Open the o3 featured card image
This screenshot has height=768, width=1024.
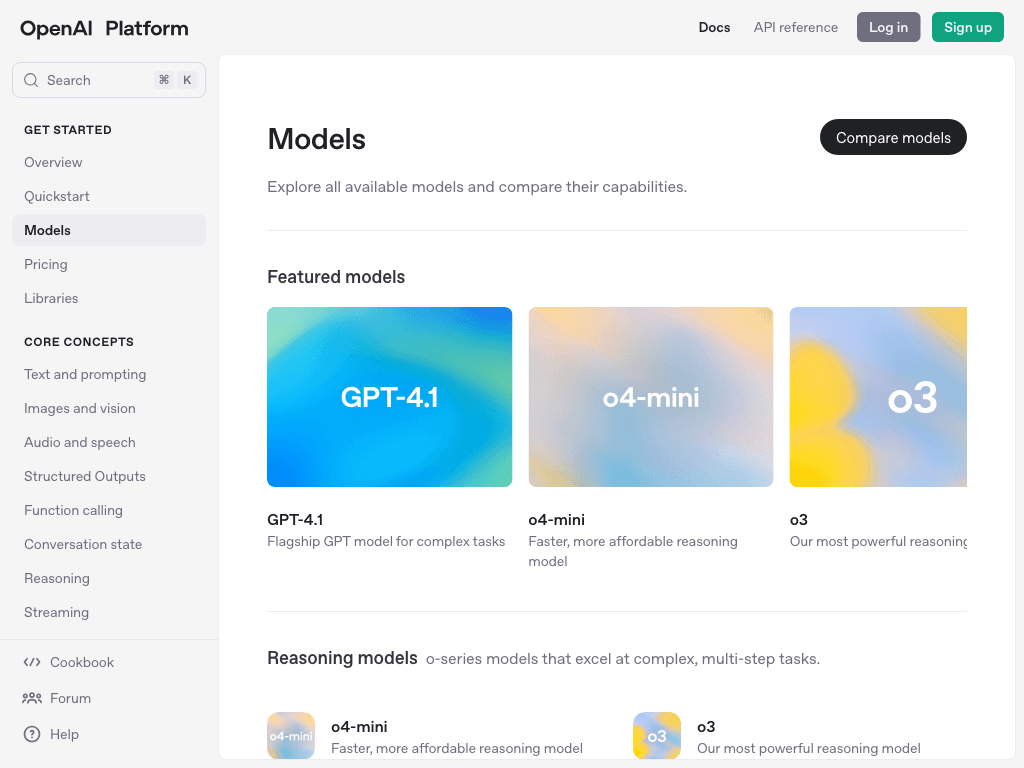[878, 397]
